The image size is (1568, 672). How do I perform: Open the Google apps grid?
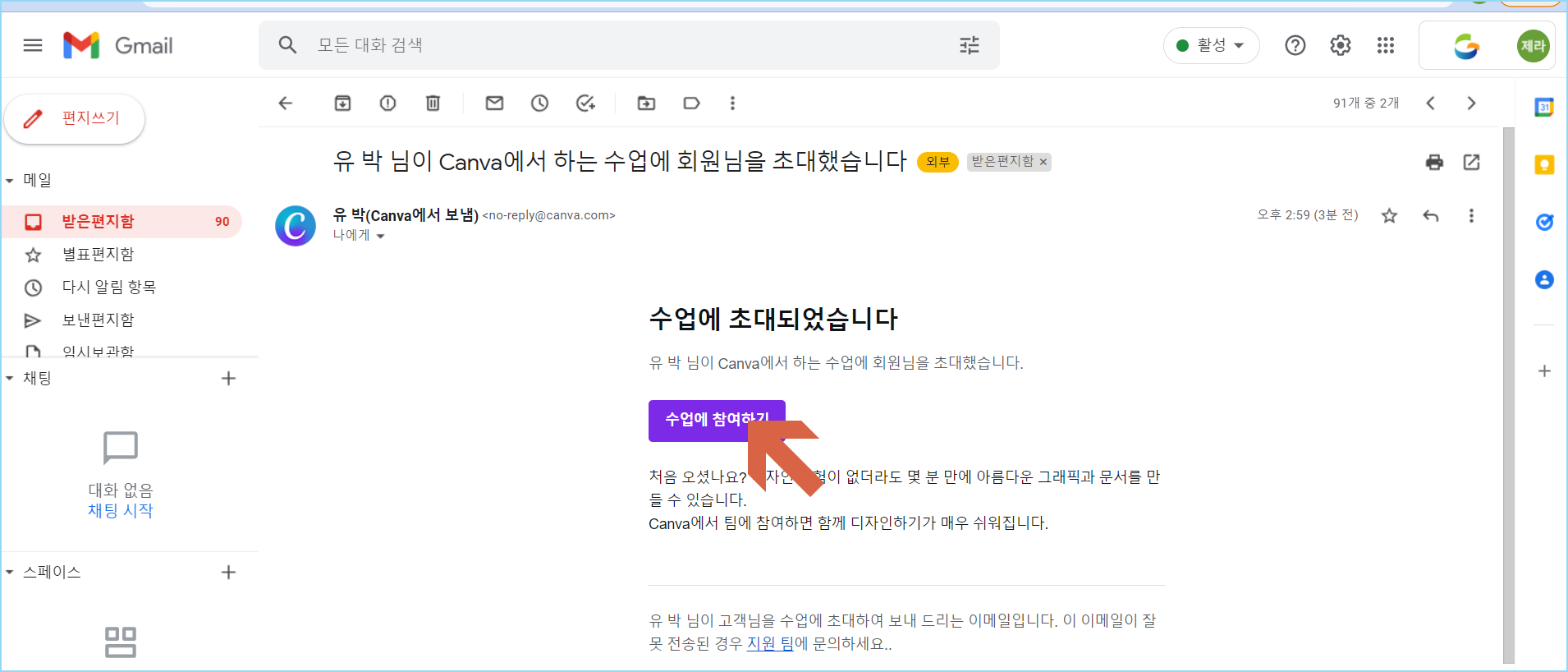coord(1386,45)
